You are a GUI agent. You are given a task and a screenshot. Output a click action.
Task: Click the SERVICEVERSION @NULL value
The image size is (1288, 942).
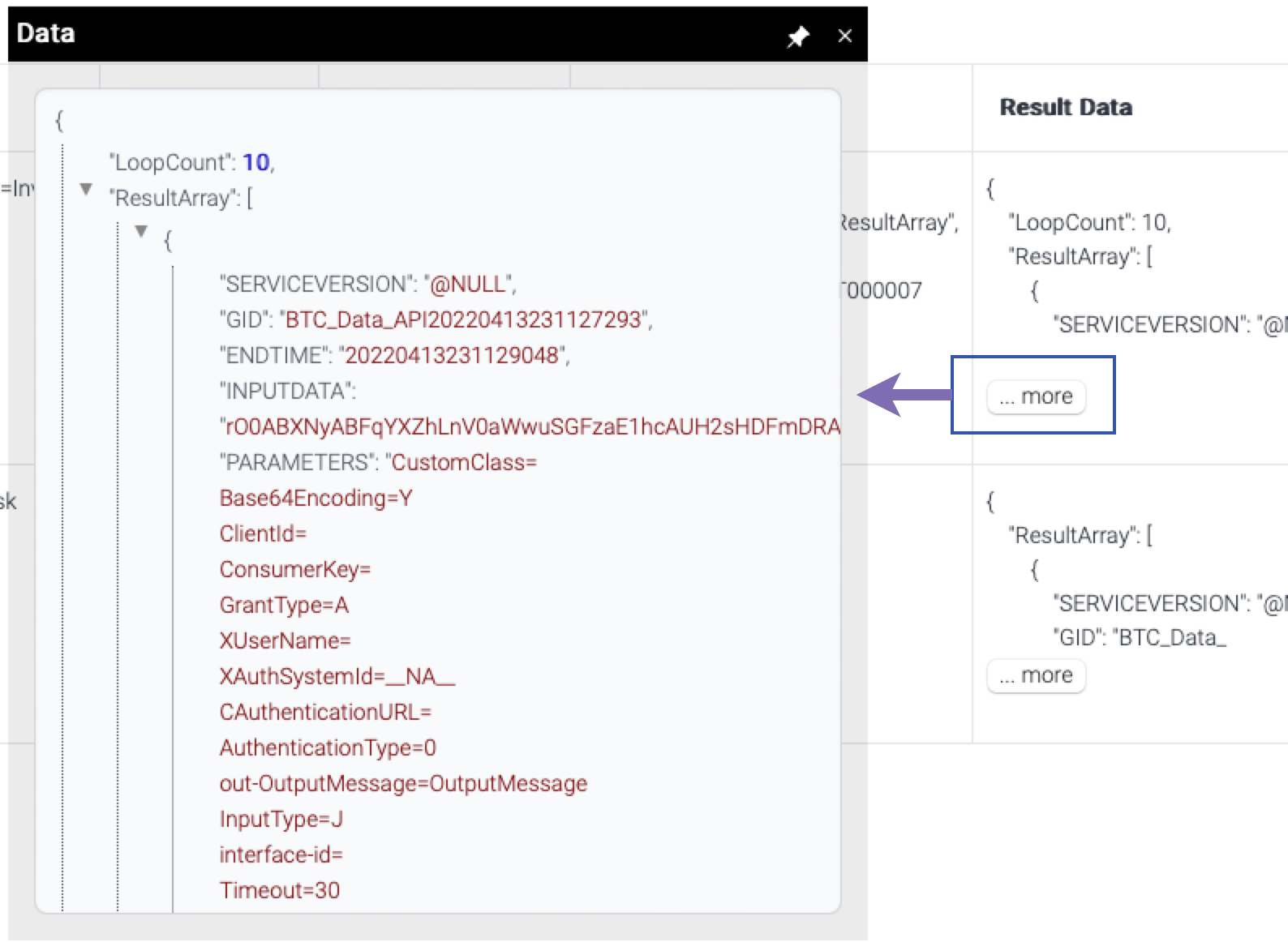(469, 285)
